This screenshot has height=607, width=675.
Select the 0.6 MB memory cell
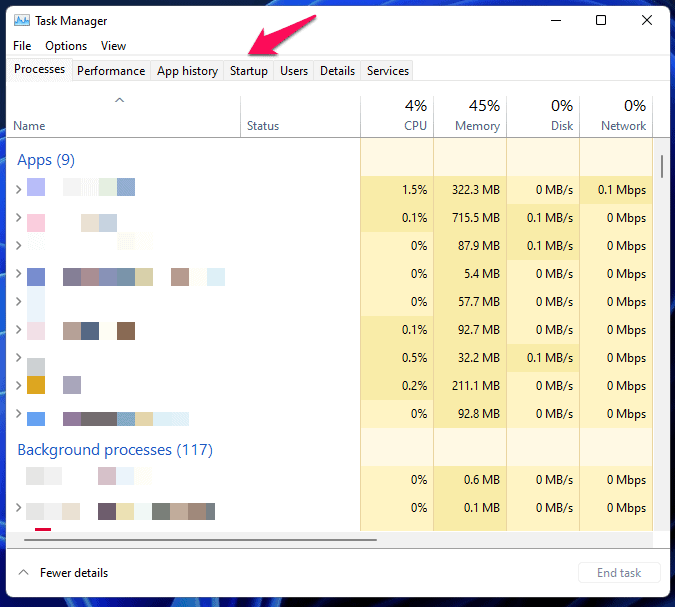pos(470,480)
